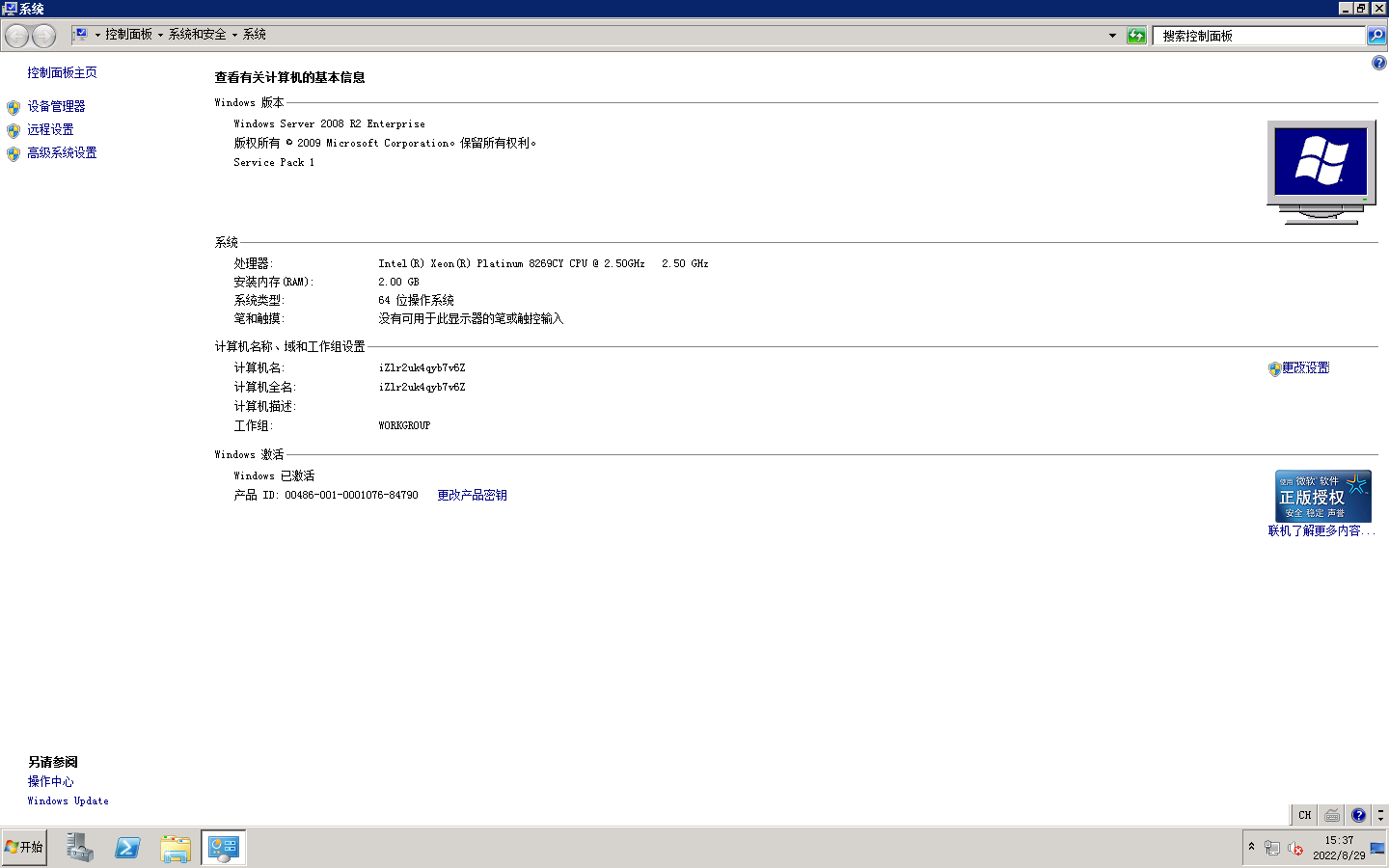Open Windows Explorer folder in taskbar
Image resolution: width=1389 pixels, height=868 pixels.
[x=176, y=848]
